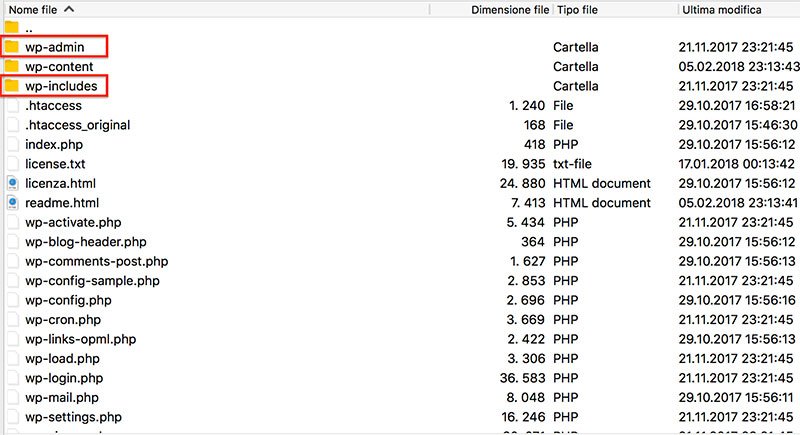Sort by Dimensione file column header
Image resolution: width=800 pixels, height=435 pixels.
(x=510, y=10)
